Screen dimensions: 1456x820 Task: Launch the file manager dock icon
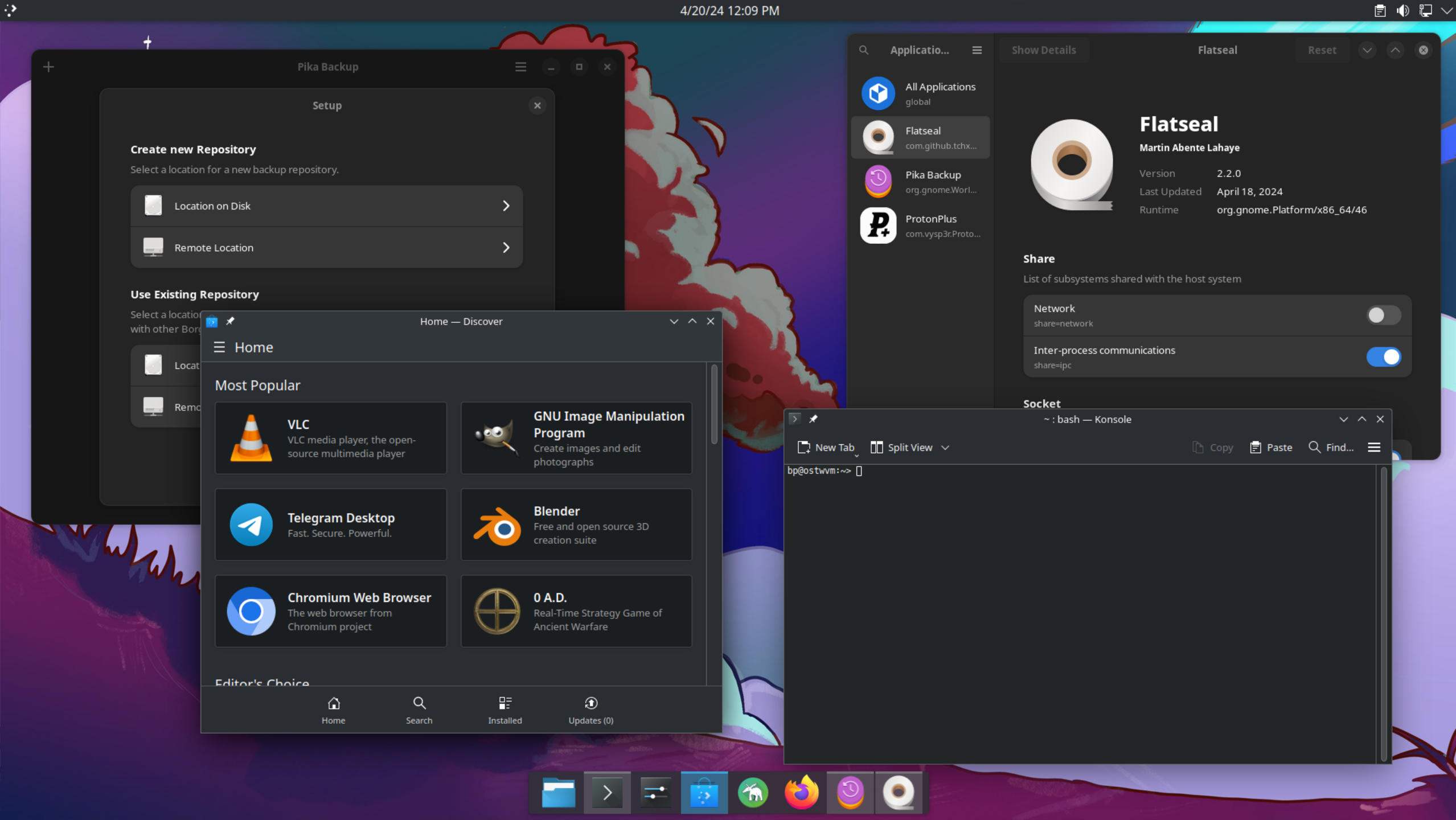coord(558,793)
